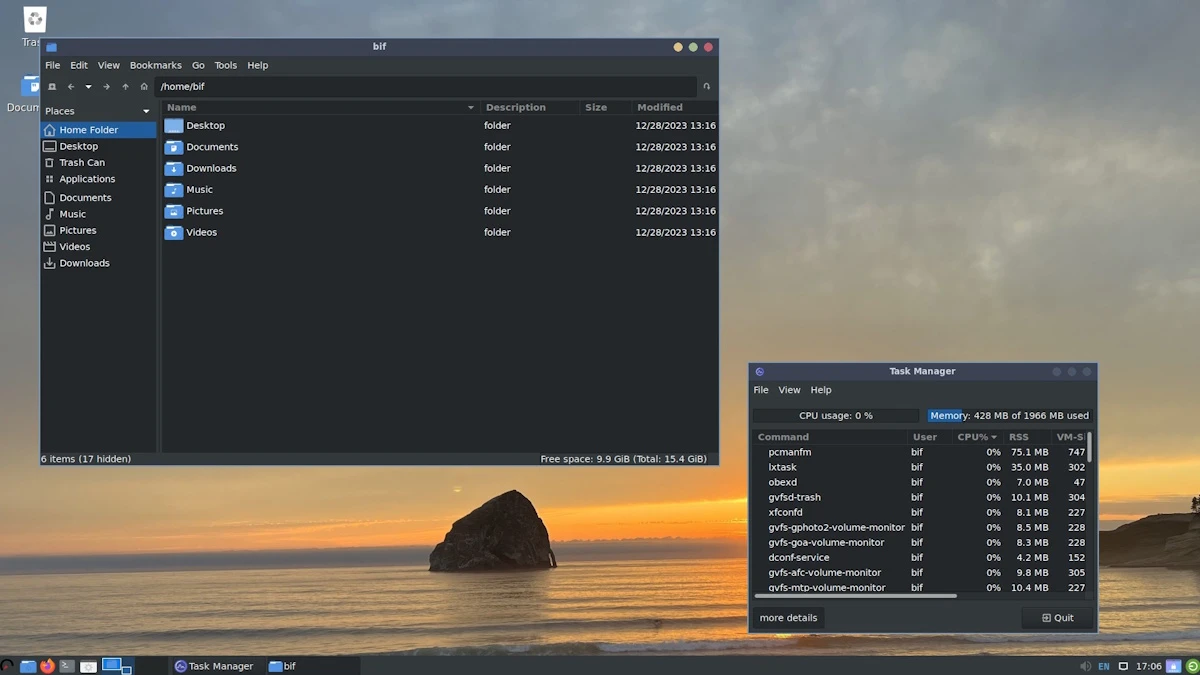Viewport: 1200px width, 675px height.
Task: Click the Home icon in navigation toolbar
Action: pos(144,87)
